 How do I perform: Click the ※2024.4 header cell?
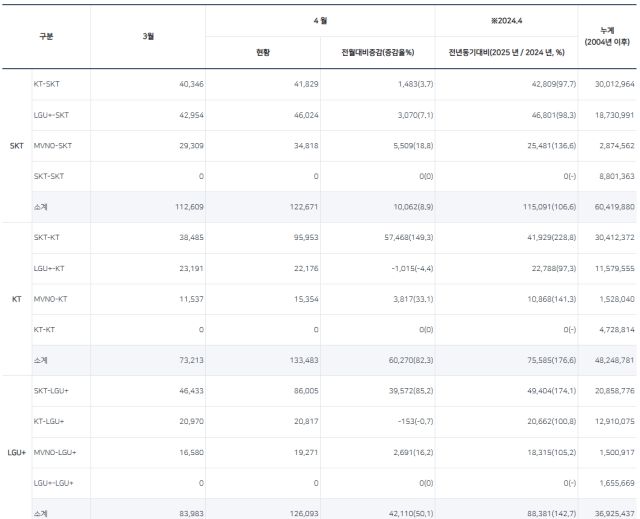click(x=506, y=20)
